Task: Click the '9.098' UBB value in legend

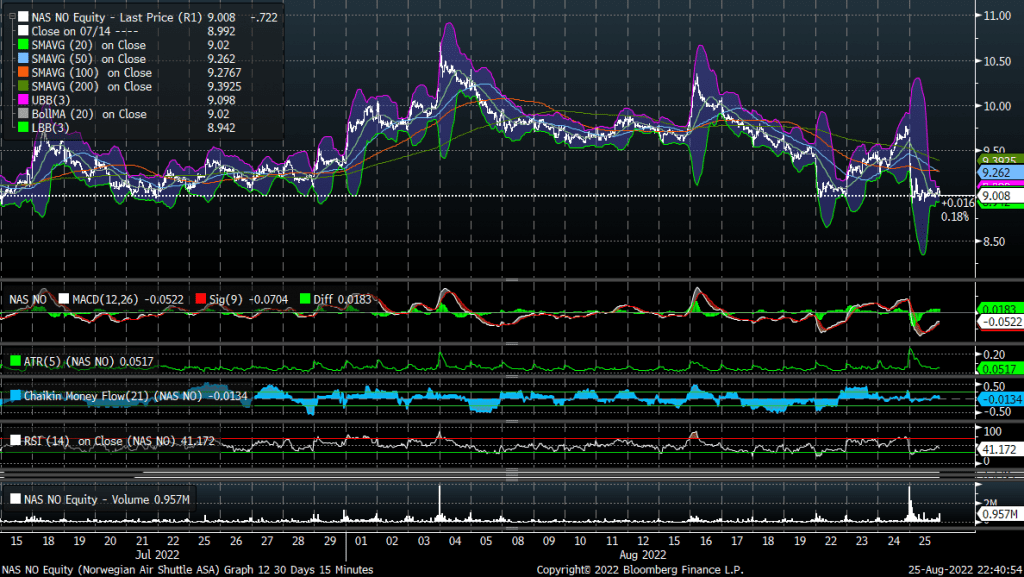Action: [x=221, y=100]
